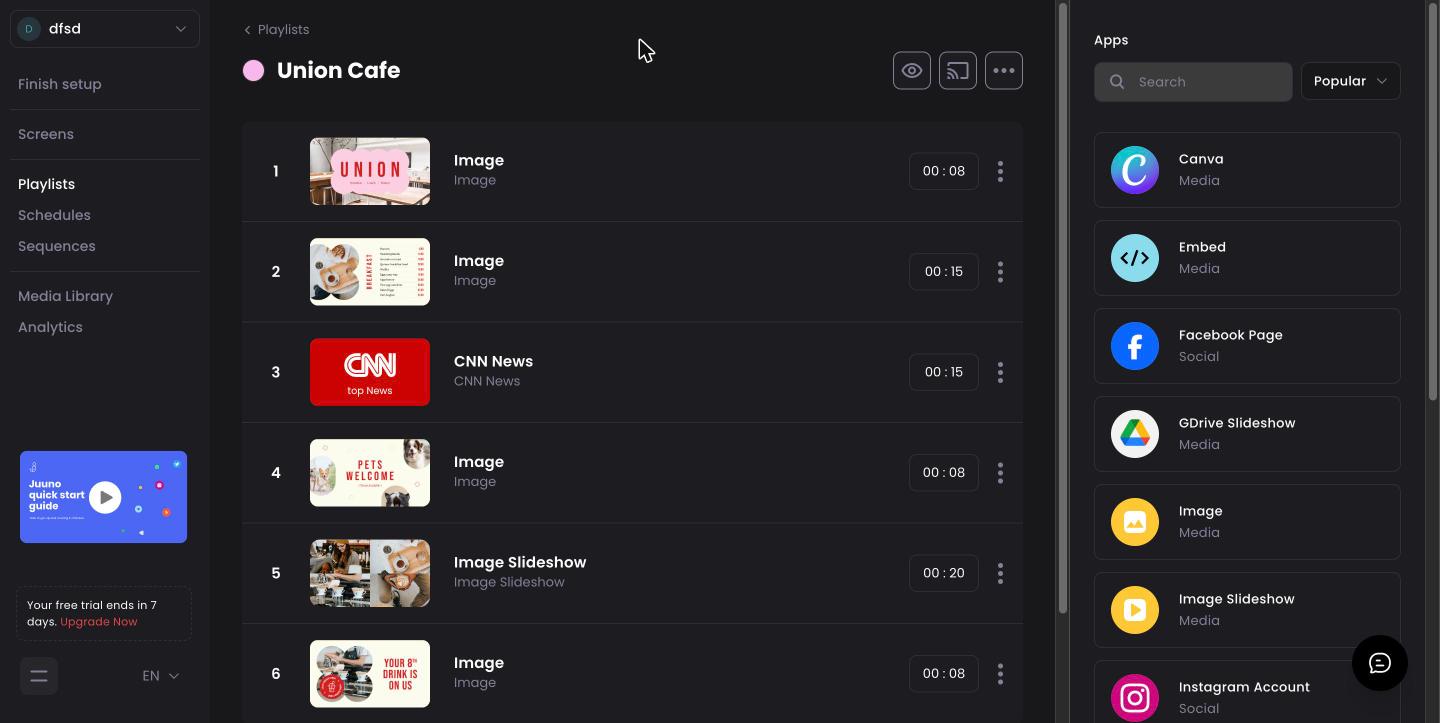
Task: Open options menu for item 4 Image
Action: (1000, 473)
